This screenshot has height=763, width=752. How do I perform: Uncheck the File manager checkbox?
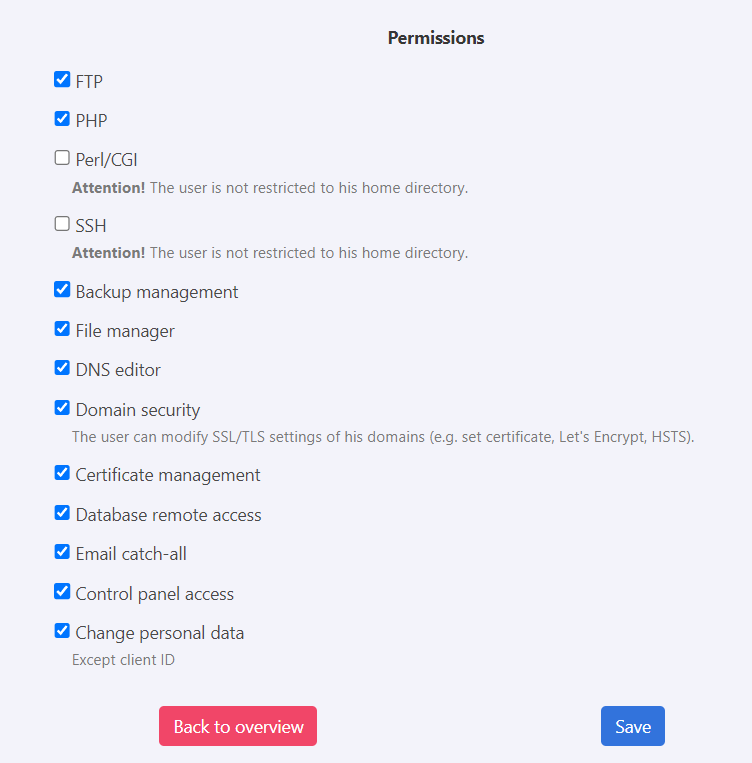(62, 329)
